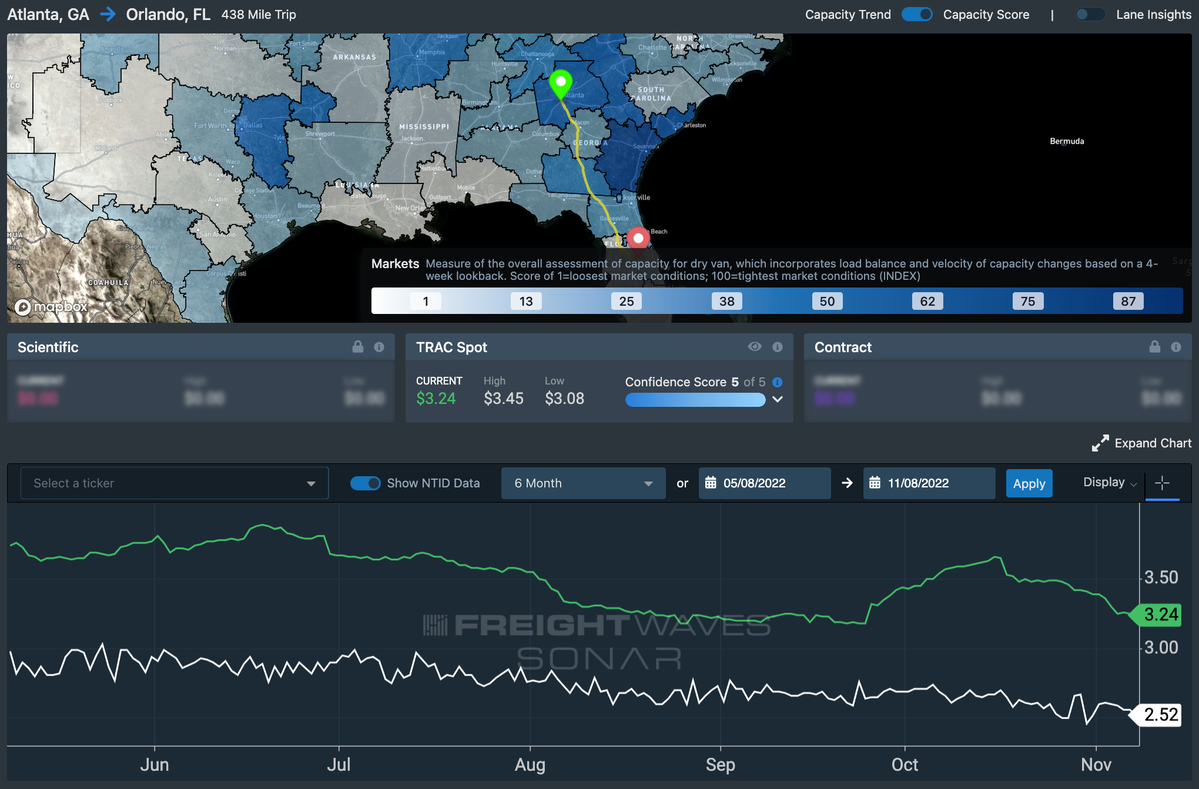Open the 6 Month range dropdown
The height and width of the screenshot is (789, 1199).
click(583, 483)
